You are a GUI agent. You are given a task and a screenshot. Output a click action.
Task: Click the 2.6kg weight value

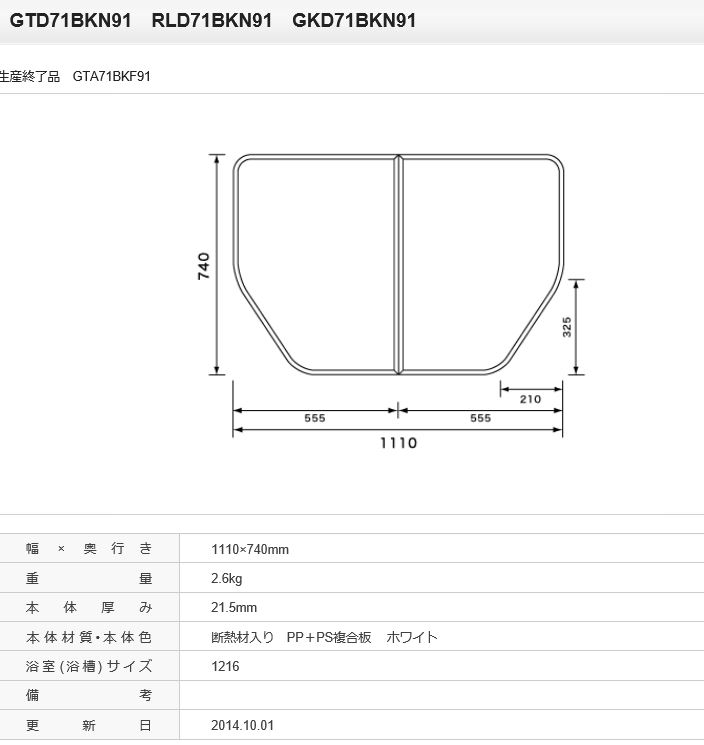[x=227, y=578]
